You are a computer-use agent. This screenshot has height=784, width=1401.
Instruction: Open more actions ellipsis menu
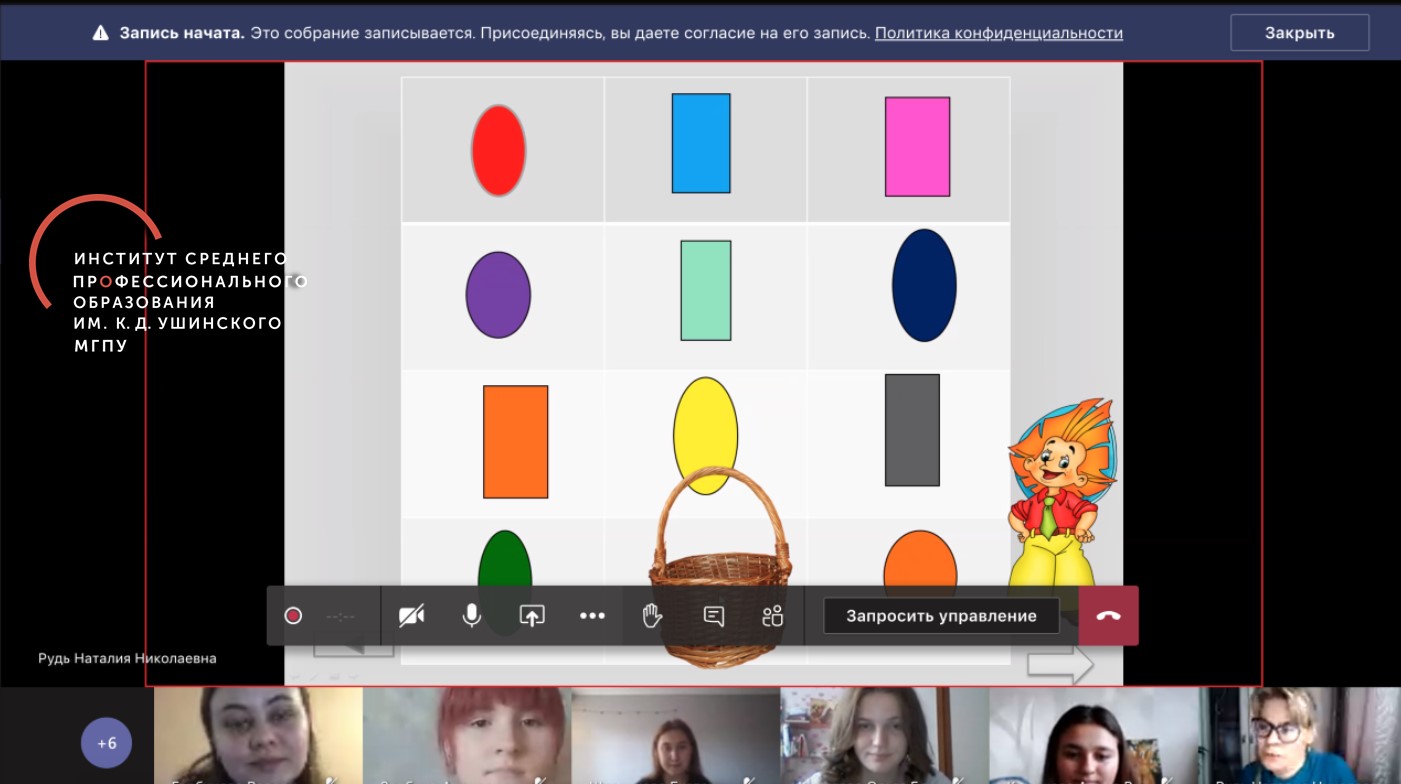coord(592,616)
